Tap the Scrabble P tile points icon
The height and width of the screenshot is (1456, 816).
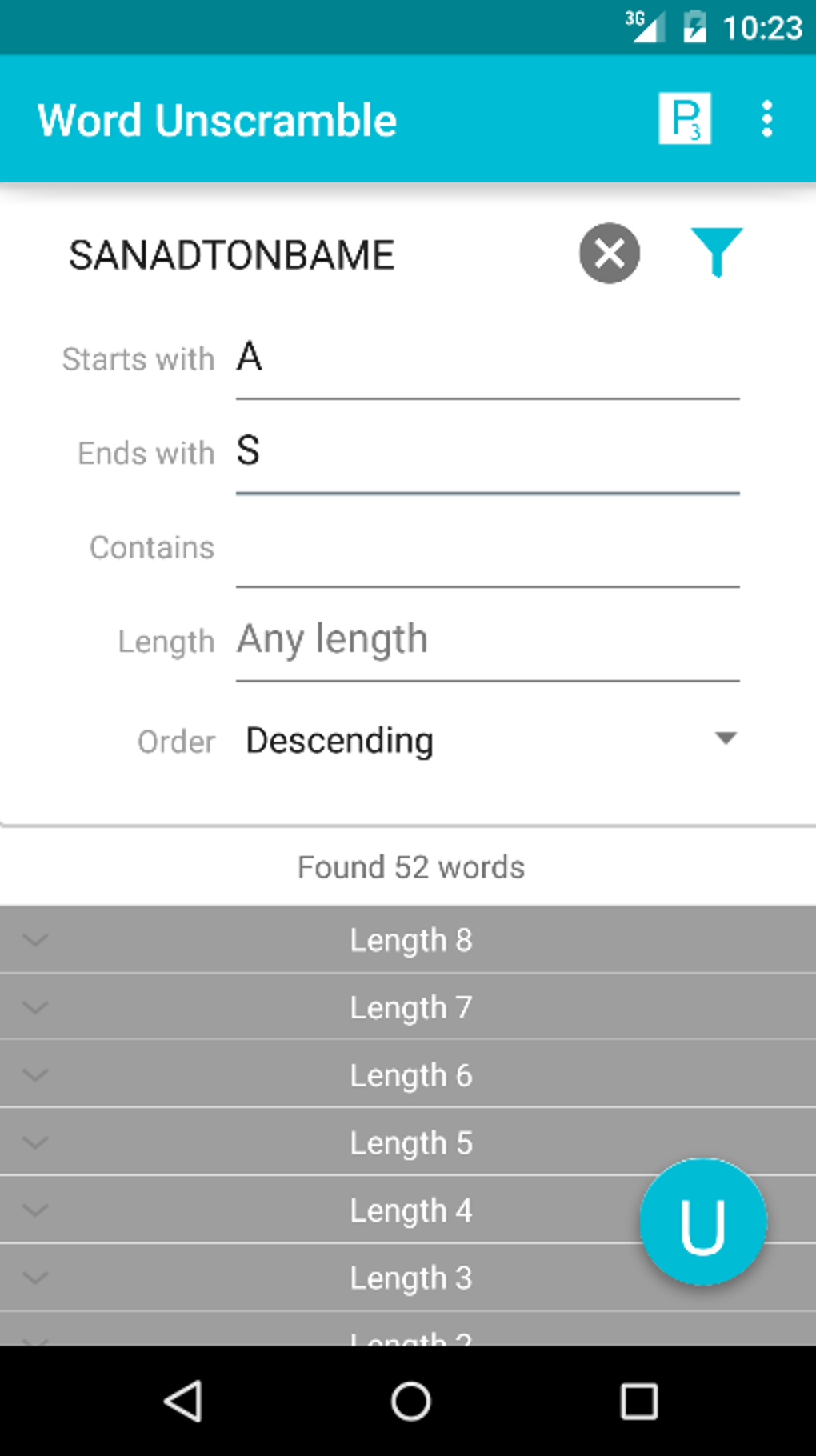(684, 119)
